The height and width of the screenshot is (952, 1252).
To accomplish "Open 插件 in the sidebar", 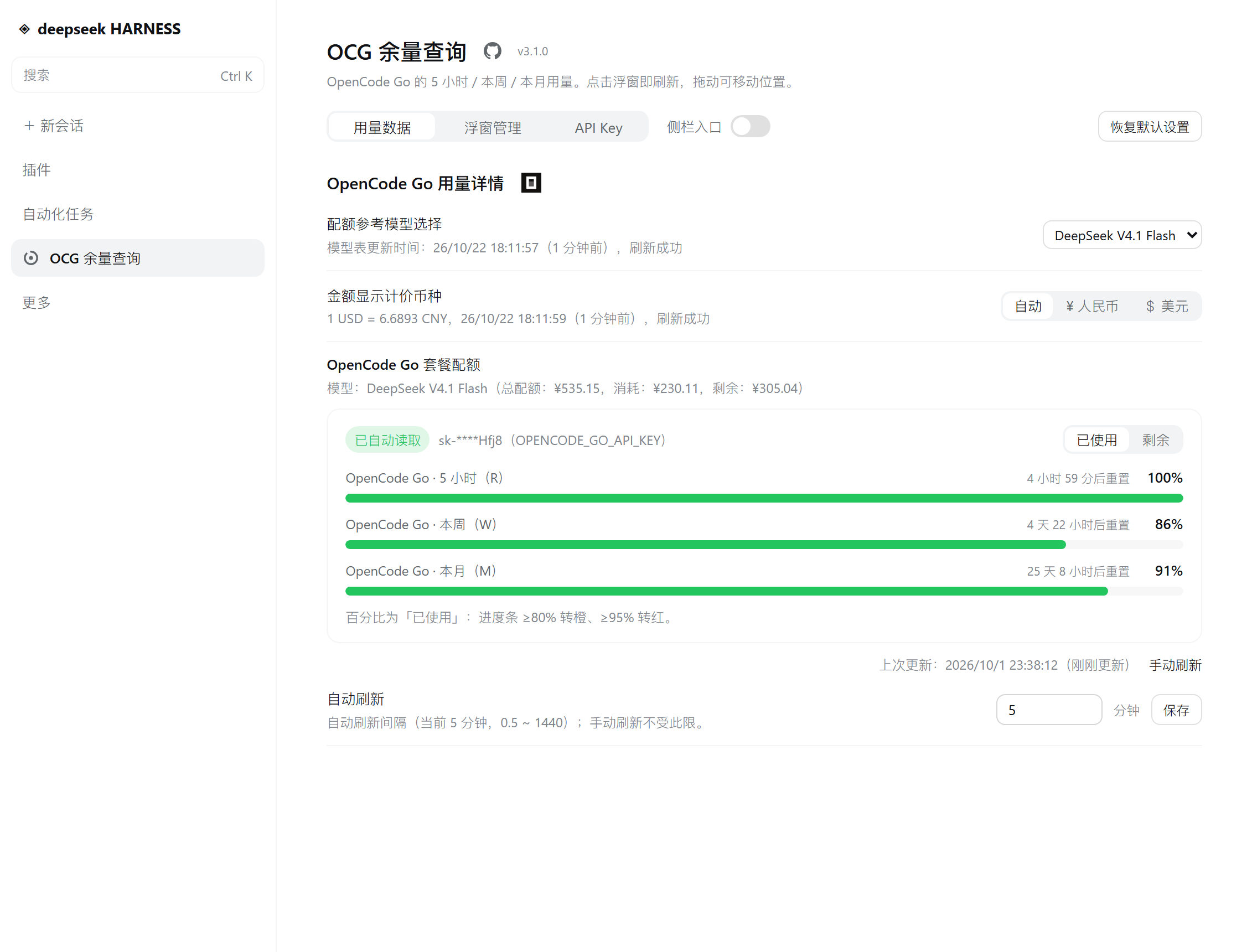I will pyautogui.click(x=138, y=170).
